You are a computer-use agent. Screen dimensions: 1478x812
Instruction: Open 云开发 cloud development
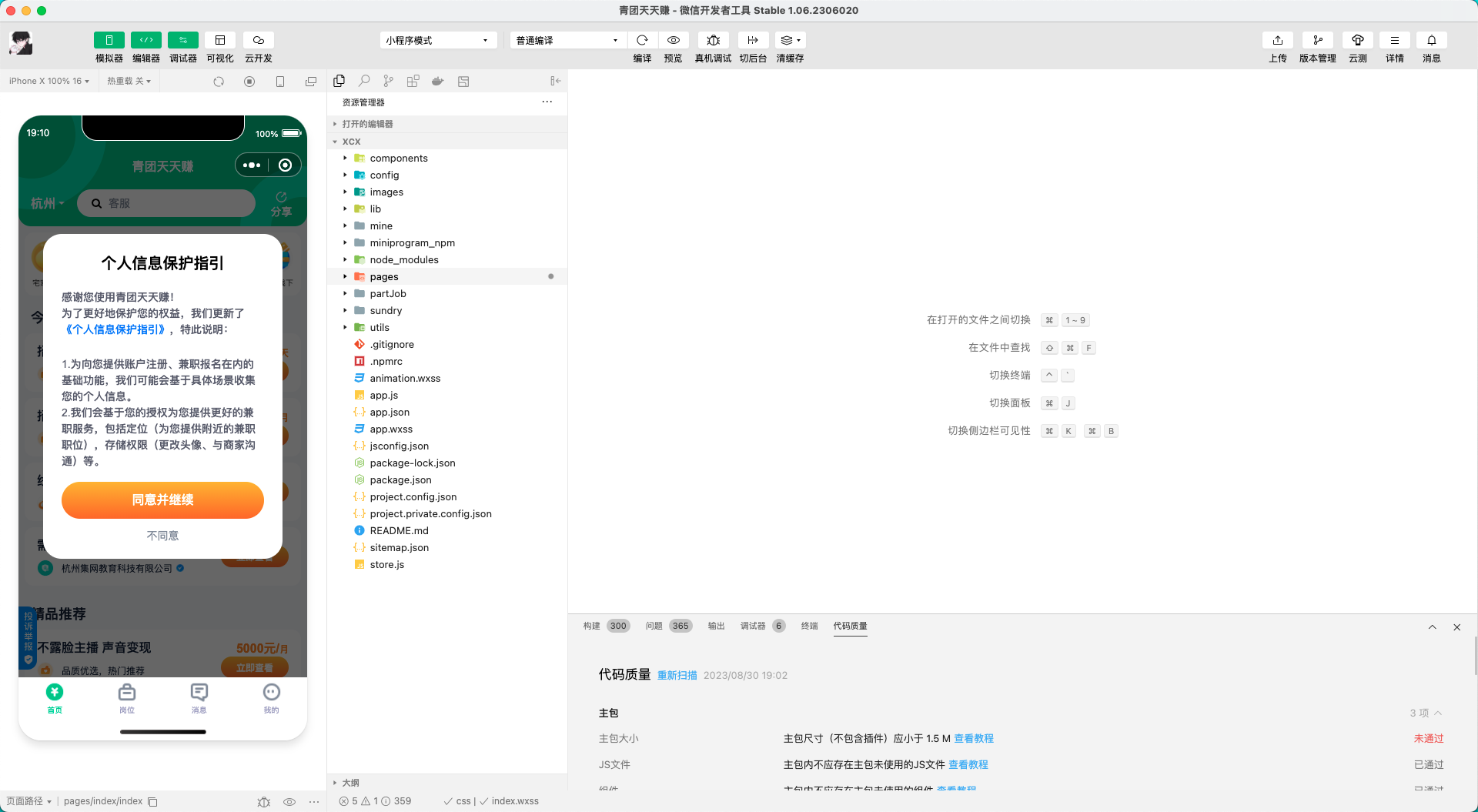(x=259, y=40)
